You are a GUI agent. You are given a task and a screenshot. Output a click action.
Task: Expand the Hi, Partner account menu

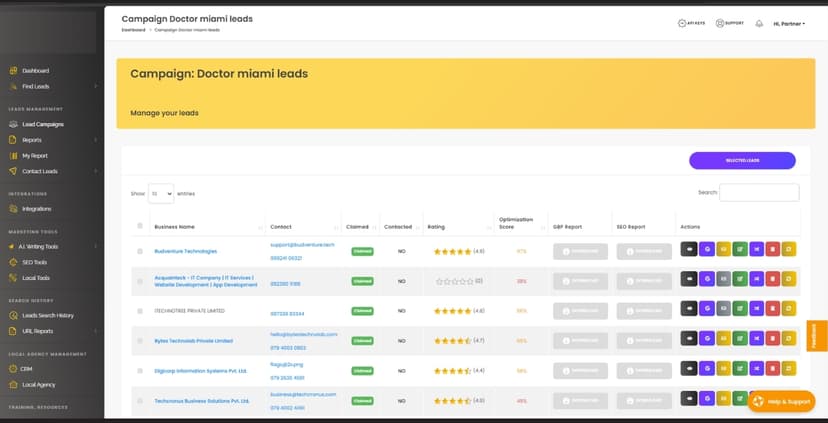coord(789,24)
